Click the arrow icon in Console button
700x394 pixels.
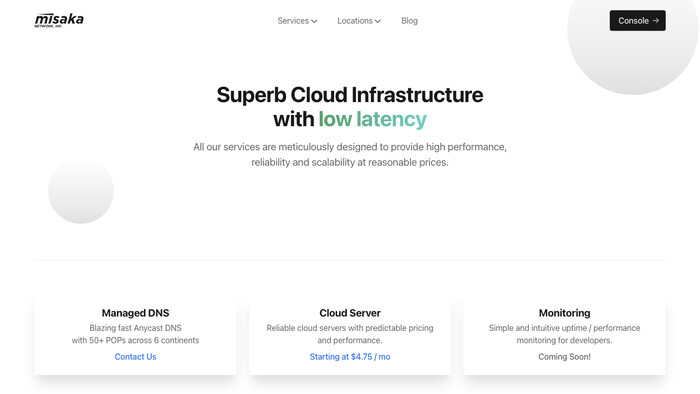(x=655, y=21)
